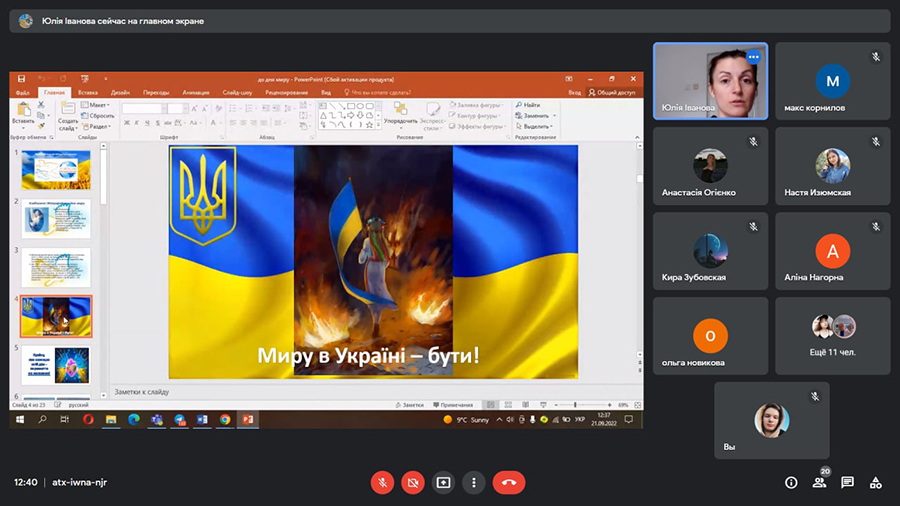Show the participants list people icon
The width and height of the screenshot is (900, 506).
[x=819, y=482]
